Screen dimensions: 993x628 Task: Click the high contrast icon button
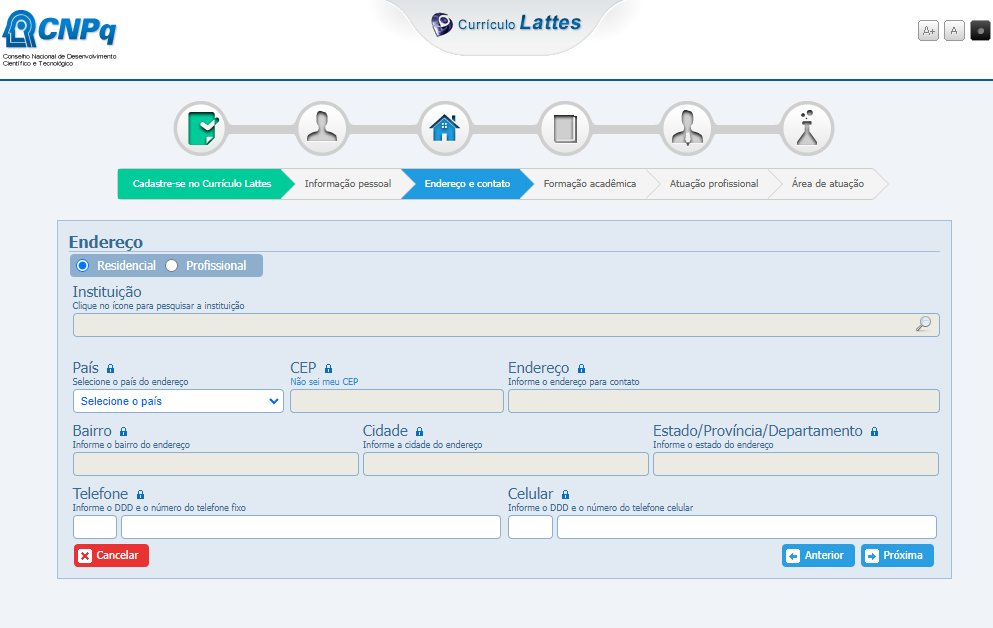point(980,31)
